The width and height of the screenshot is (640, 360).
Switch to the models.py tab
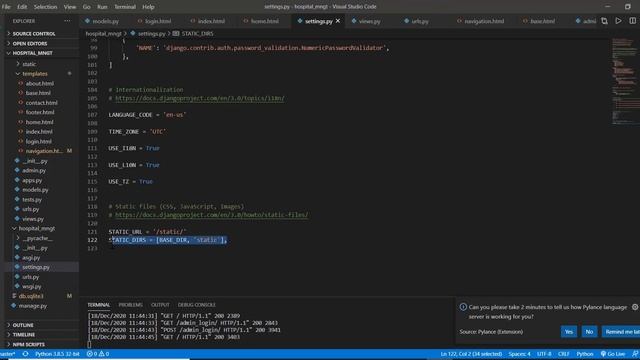pos(105,21)
